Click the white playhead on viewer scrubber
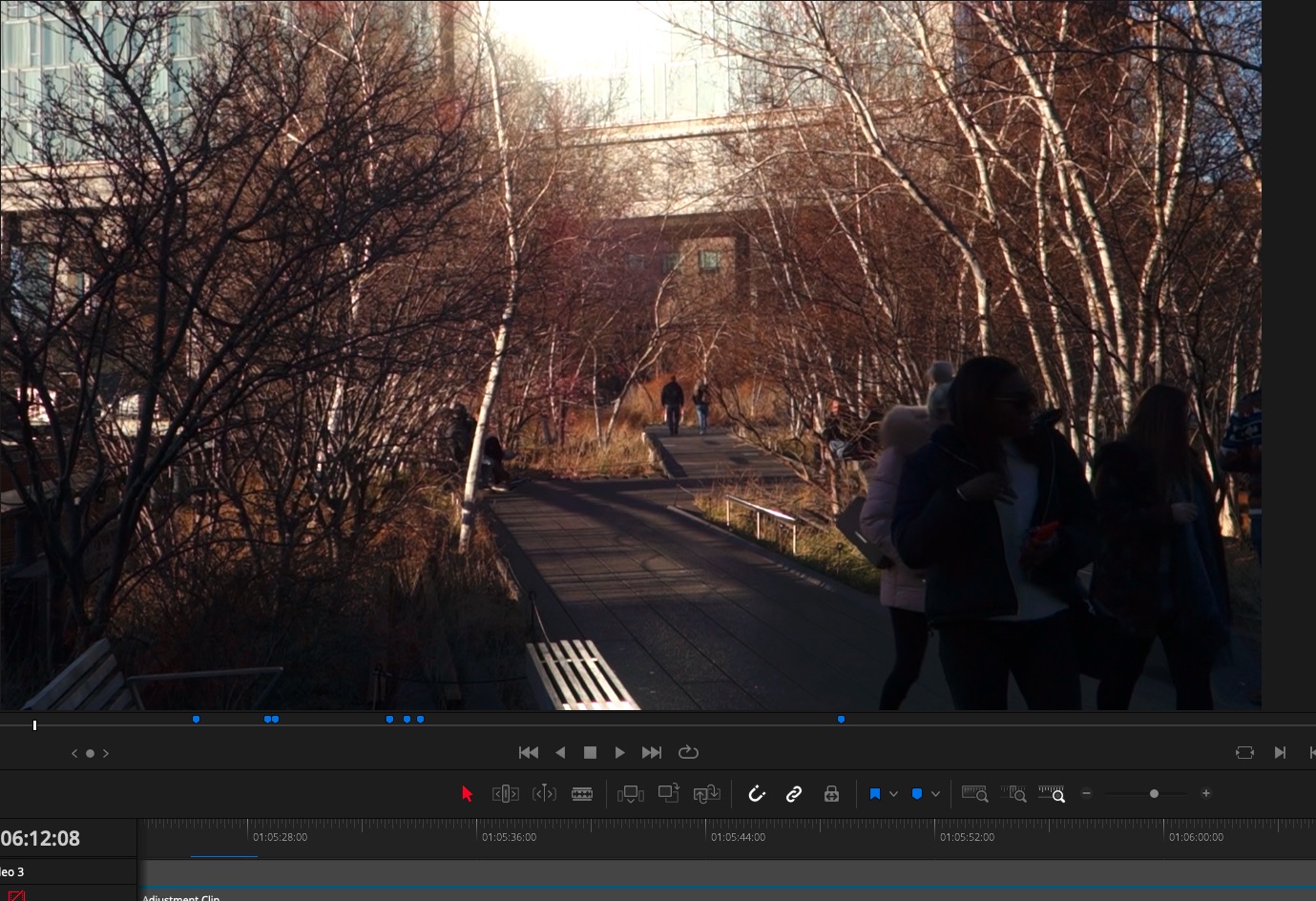The height and width of the screenshot is (901, 1316). [34, 725]
